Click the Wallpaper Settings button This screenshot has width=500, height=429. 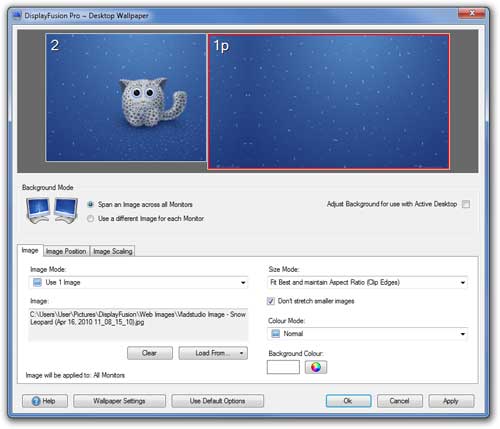point(119,401)
